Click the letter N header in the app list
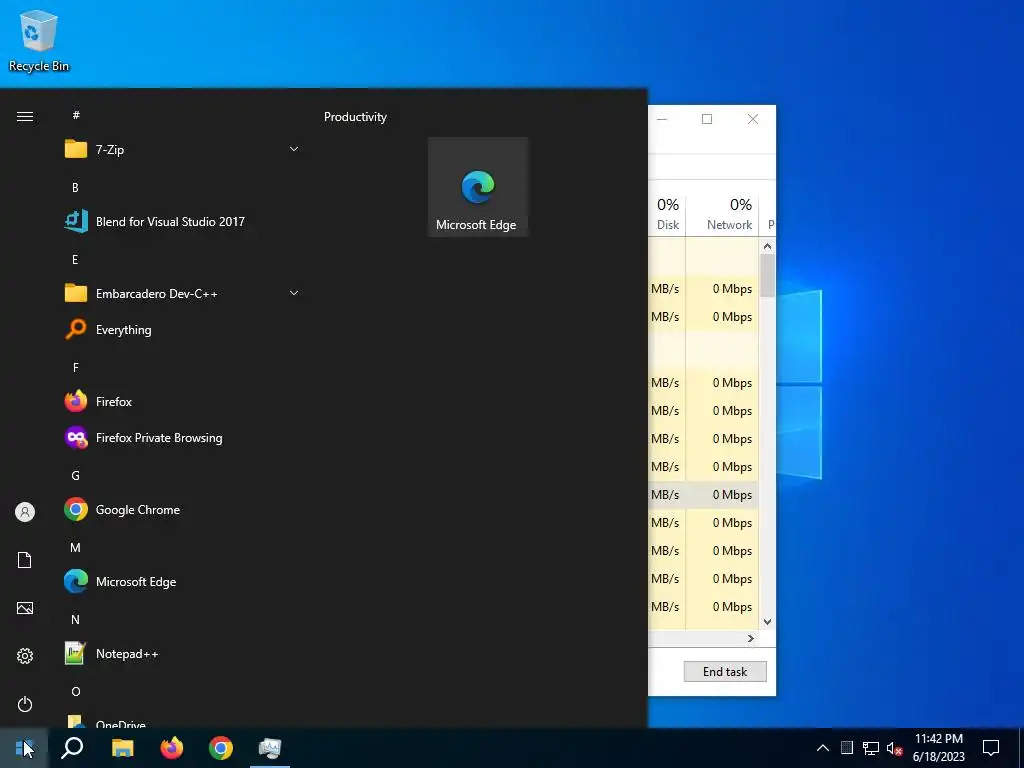 [x=75, y=620]
